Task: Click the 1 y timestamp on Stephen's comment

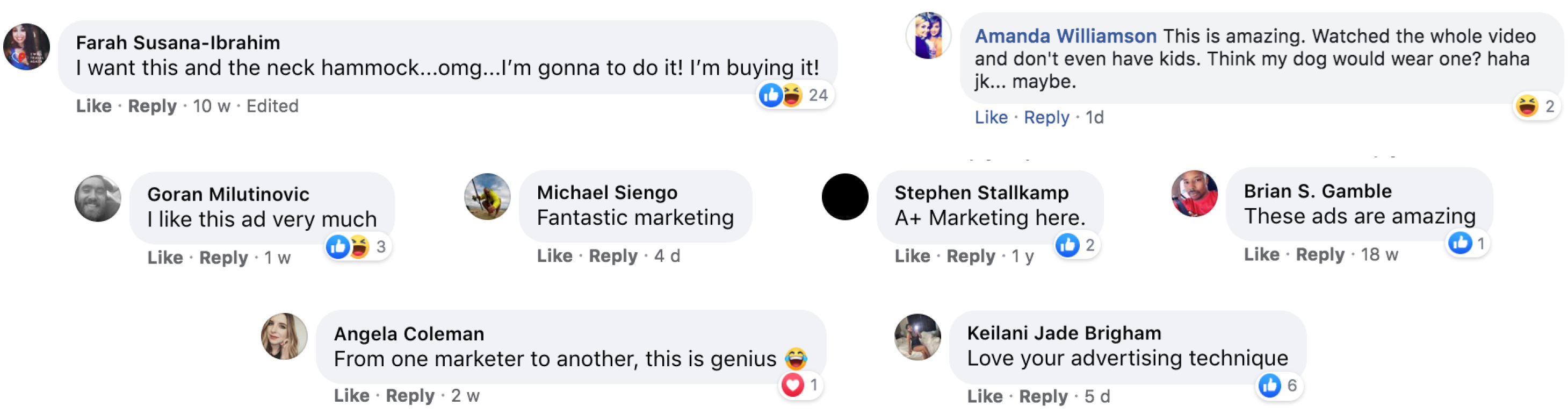Action: [1022, 257]
